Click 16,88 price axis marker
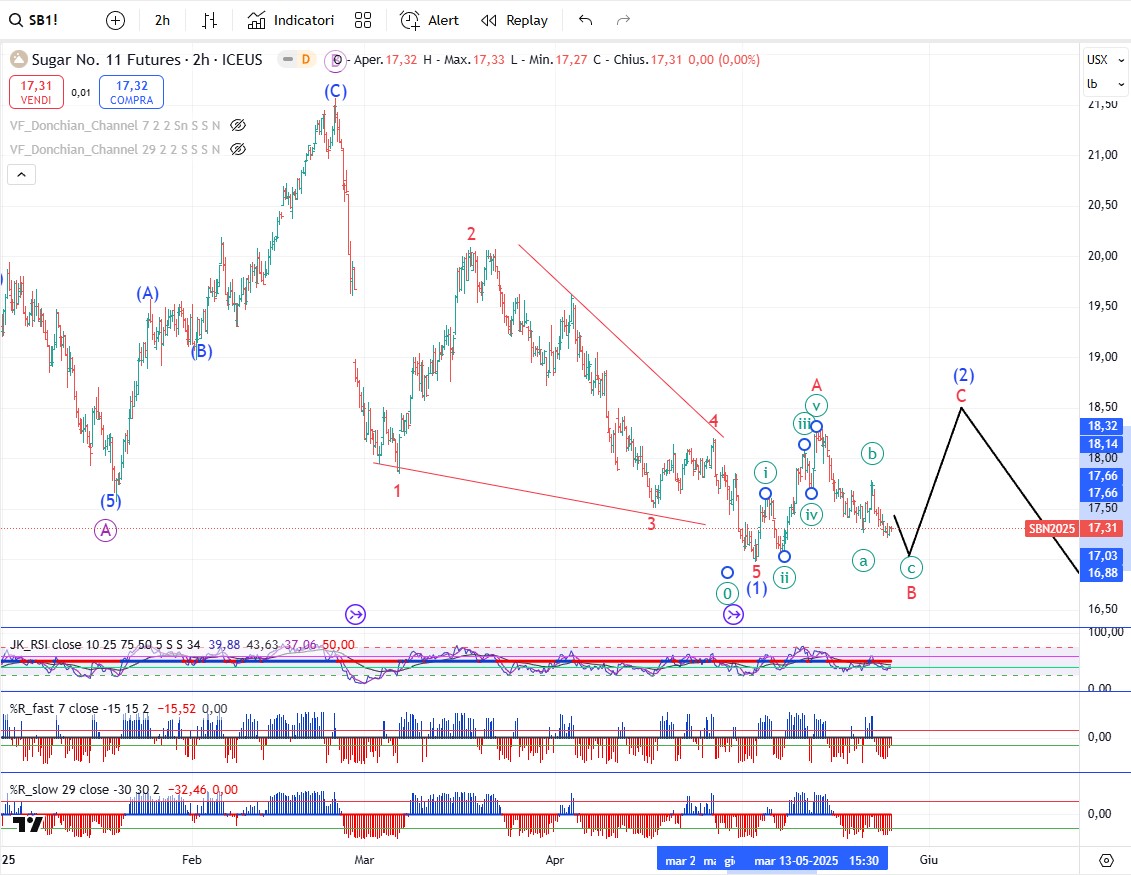1131x875 pixels. coord(1103,573)
